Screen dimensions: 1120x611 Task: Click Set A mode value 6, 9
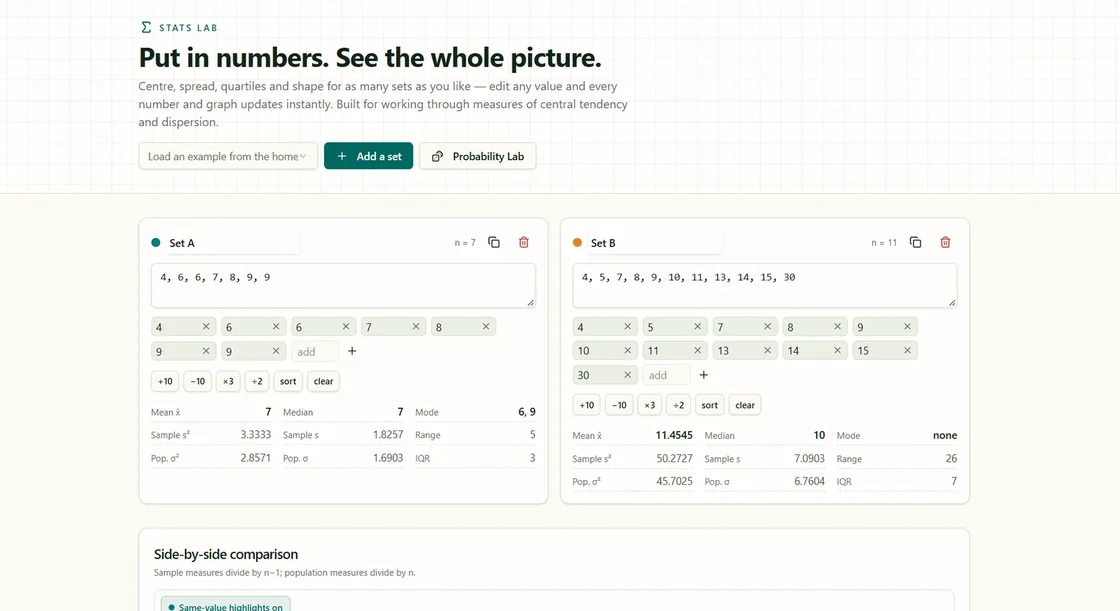coord(526,412)
